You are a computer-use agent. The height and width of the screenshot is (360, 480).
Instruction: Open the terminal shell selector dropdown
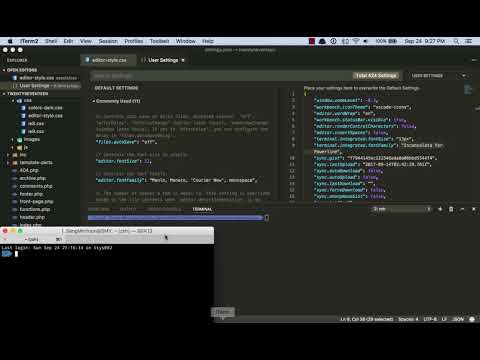pos(402,209)
